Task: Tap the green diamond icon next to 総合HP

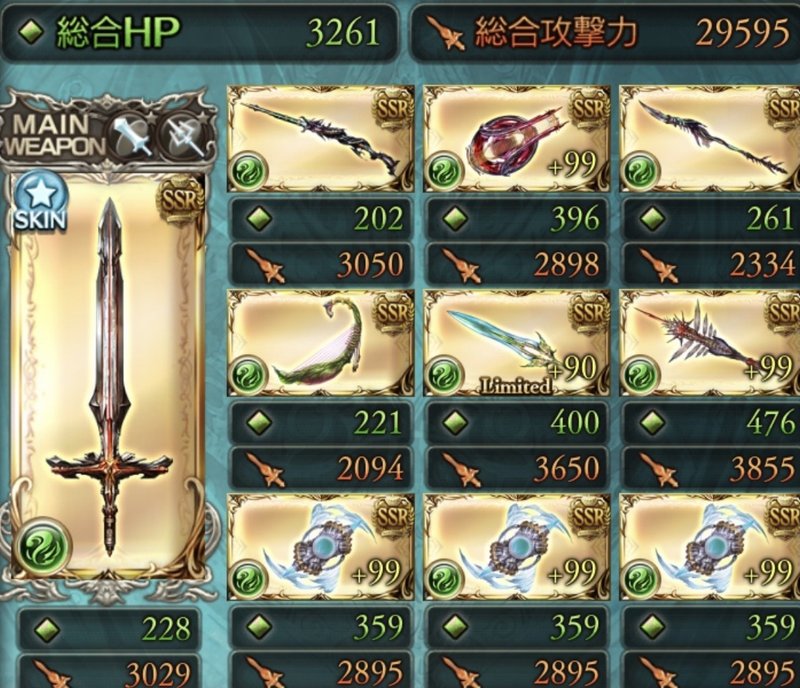Action: [30, 32]
